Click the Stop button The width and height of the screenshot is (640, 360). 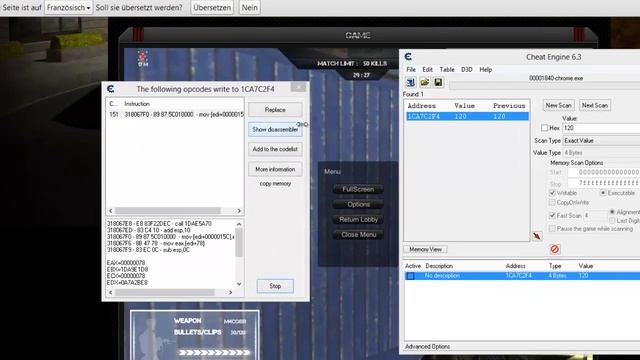pos(275,286)
